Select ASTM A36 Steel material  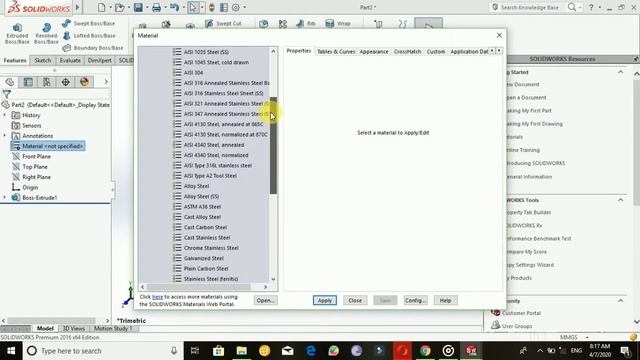point(202,207)
